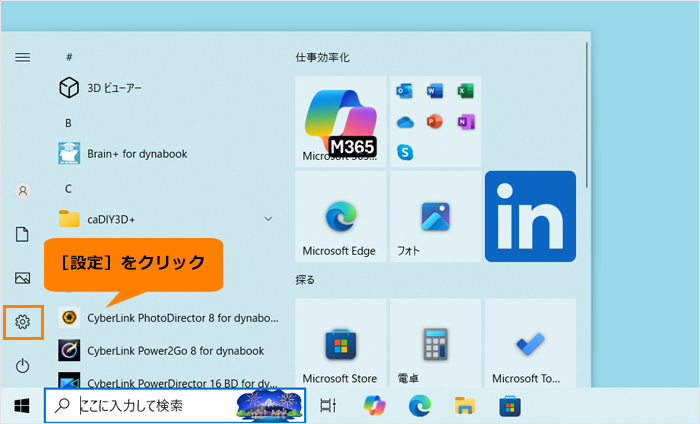Open OneDrive icon in Office tile
The image size is (700, 424).
click(x=404, y=122)
